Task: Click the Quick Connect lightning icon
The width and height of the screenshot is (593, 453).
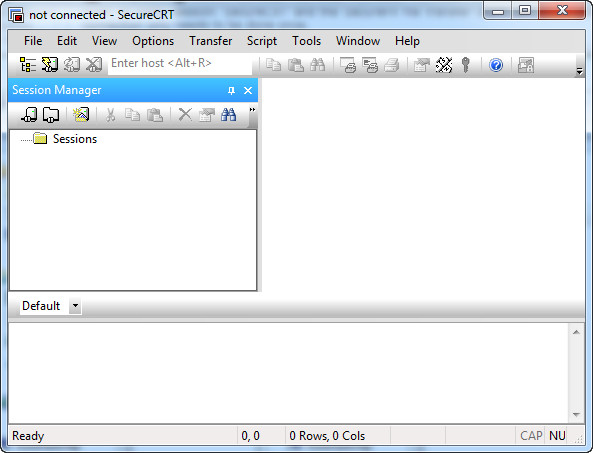Action: (50, 65)
